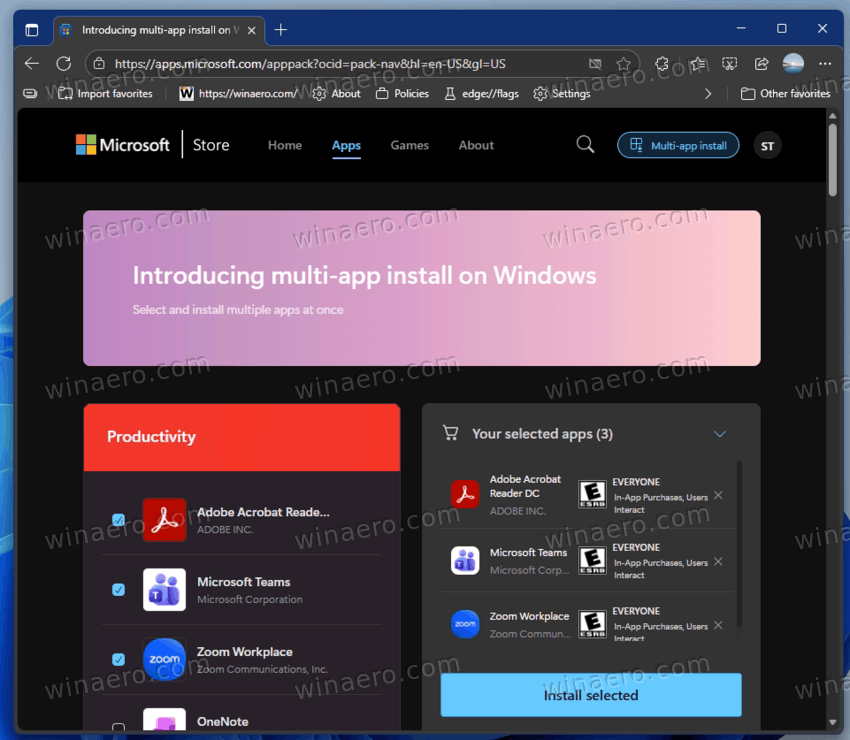850x740 pixels.
Task: Open the Other favorites dropdown
Action: [x=785, y=93]
